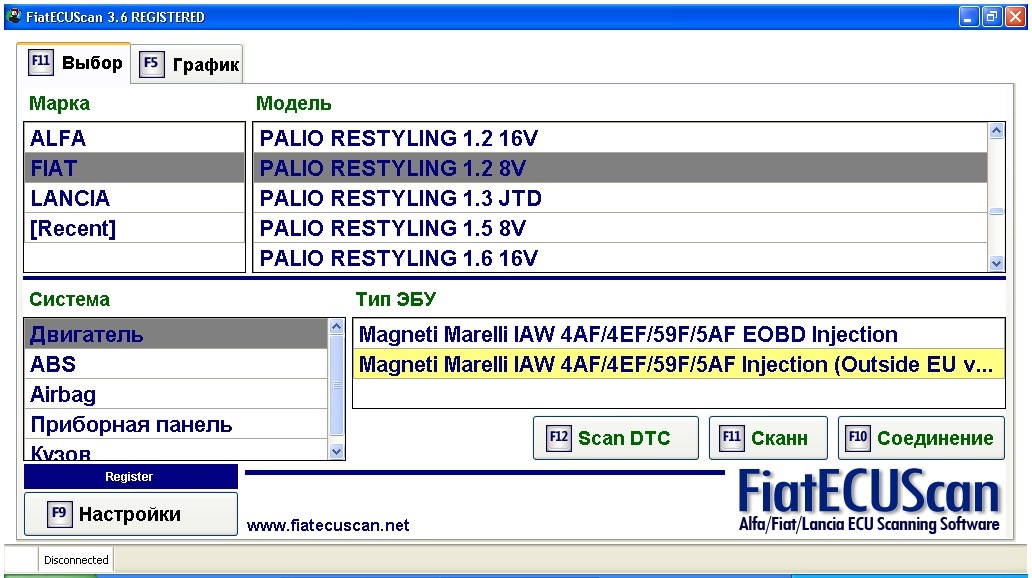Select Двигатель system
Viewport: 1032px width, 578px height.
point(176,334)
